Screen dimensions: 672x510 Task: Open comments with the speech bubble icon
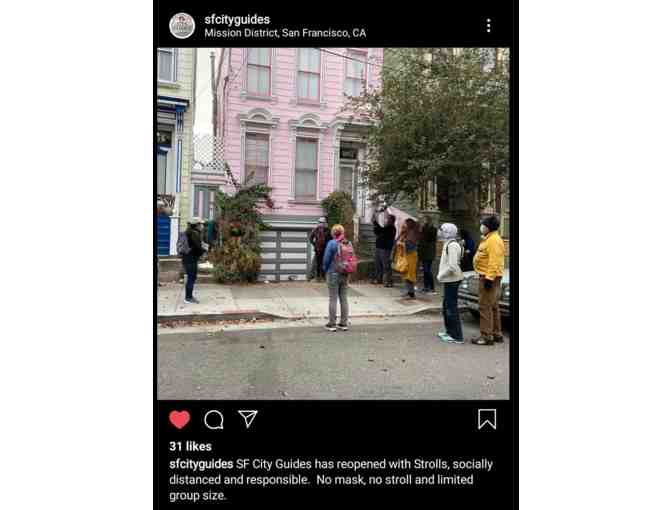[x=214, y=420]
